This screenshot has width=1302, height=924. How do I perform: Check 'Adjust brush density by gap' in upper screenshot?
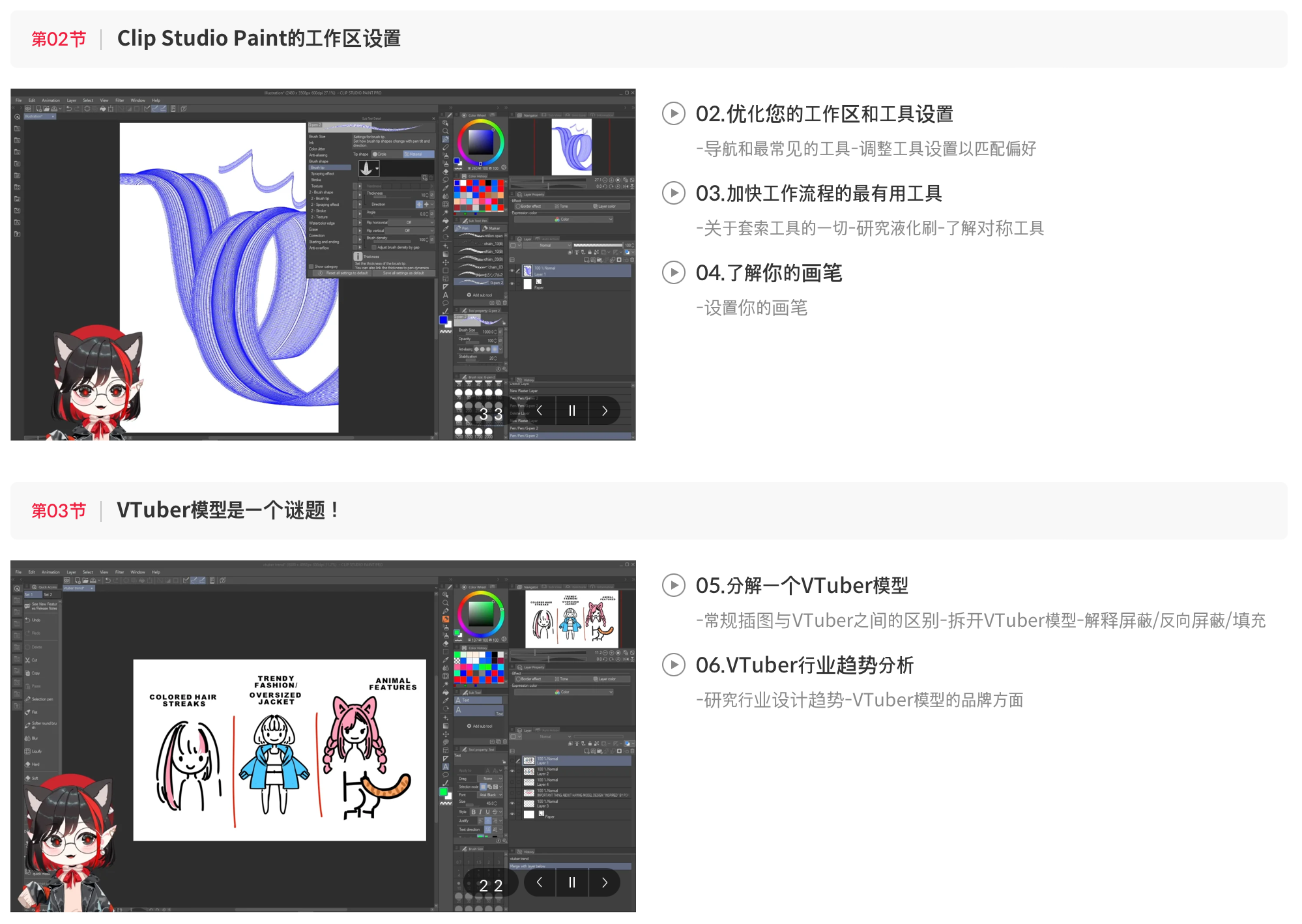(x=374, y=248)
